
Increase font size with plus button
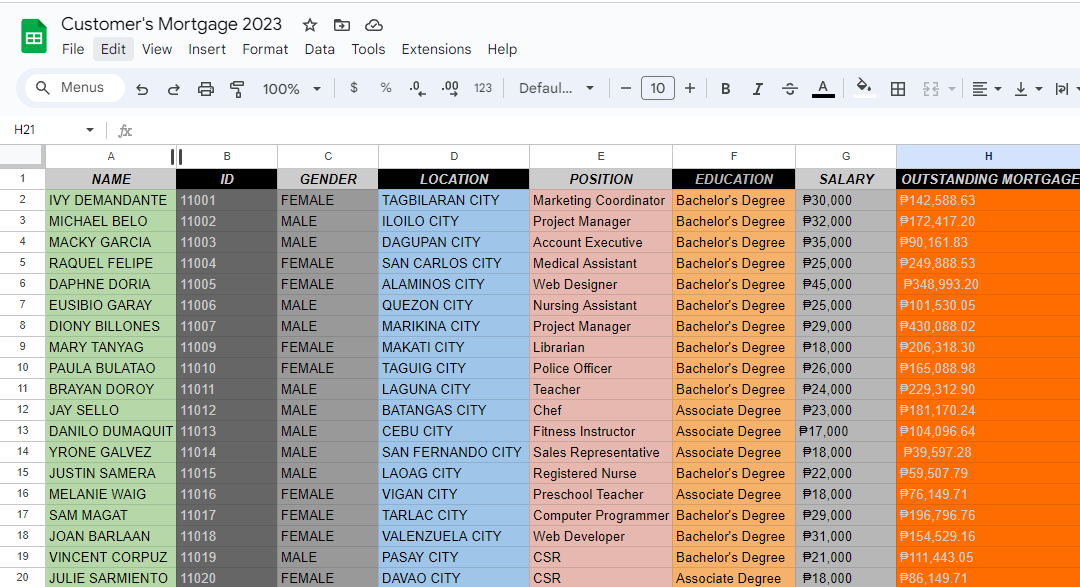[x=689, y=88]
